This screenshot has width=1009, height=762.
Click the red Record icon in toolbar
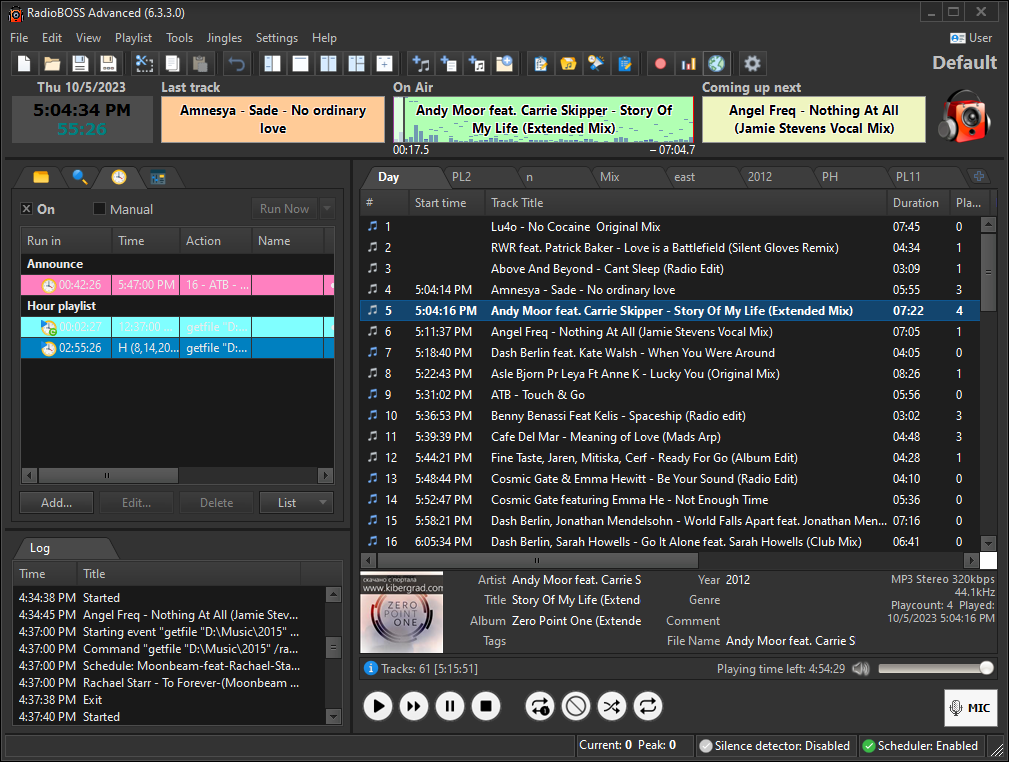coord(660,63)
